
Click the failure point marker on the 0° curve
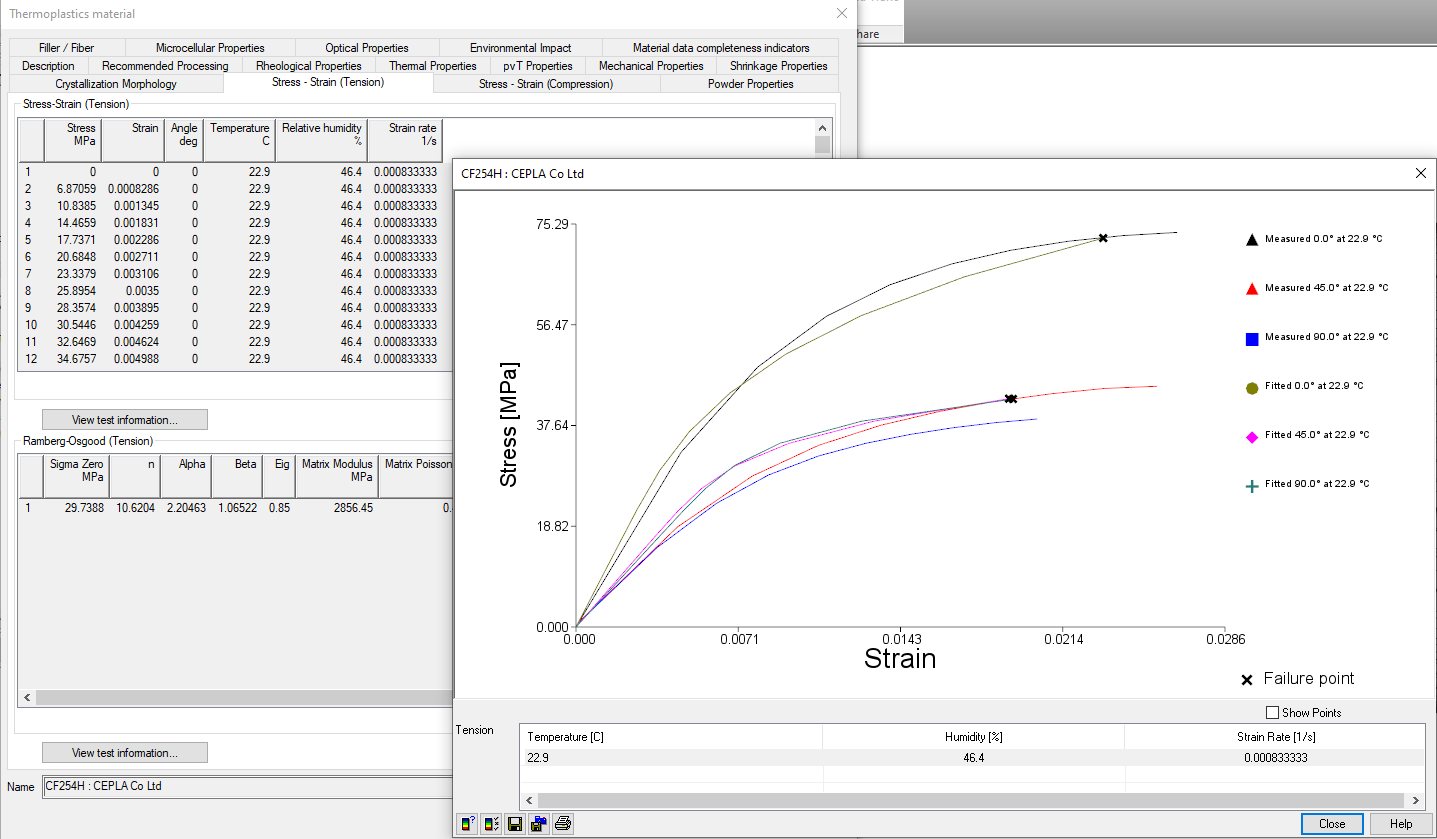(1103, 238)
